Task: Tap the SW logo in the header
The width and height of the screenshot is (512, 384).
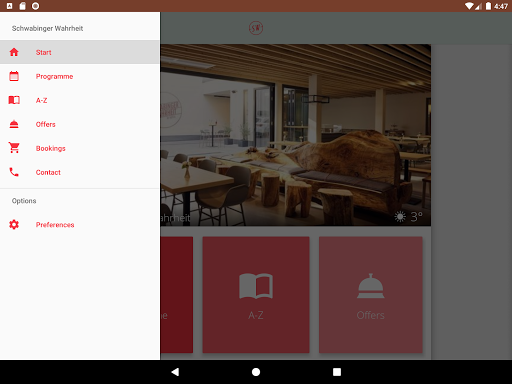Action: coord(256,28)
